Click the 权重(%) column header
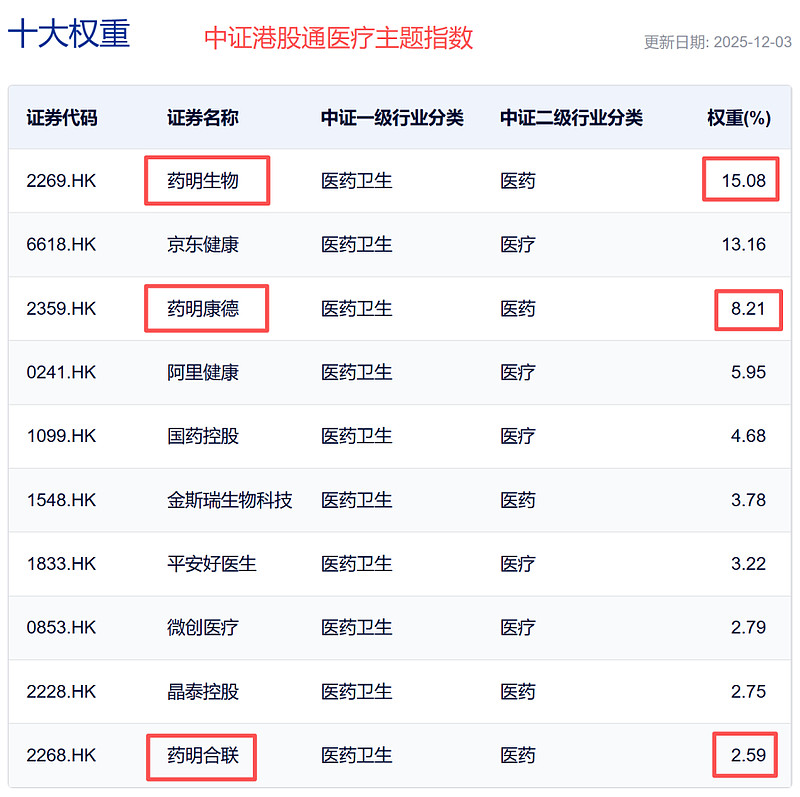This screenshot has width=800, height=797. (x=739, y=118)
